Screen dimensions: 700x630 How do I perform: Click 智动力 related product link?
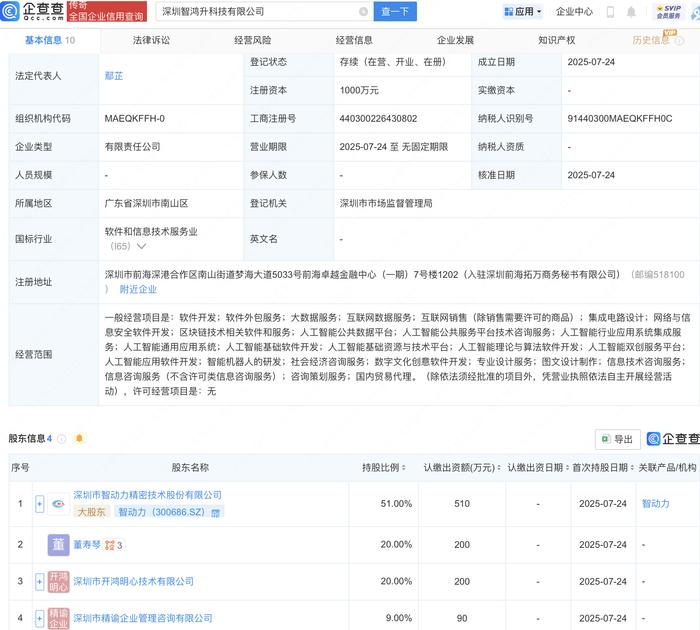click(655, 504)
